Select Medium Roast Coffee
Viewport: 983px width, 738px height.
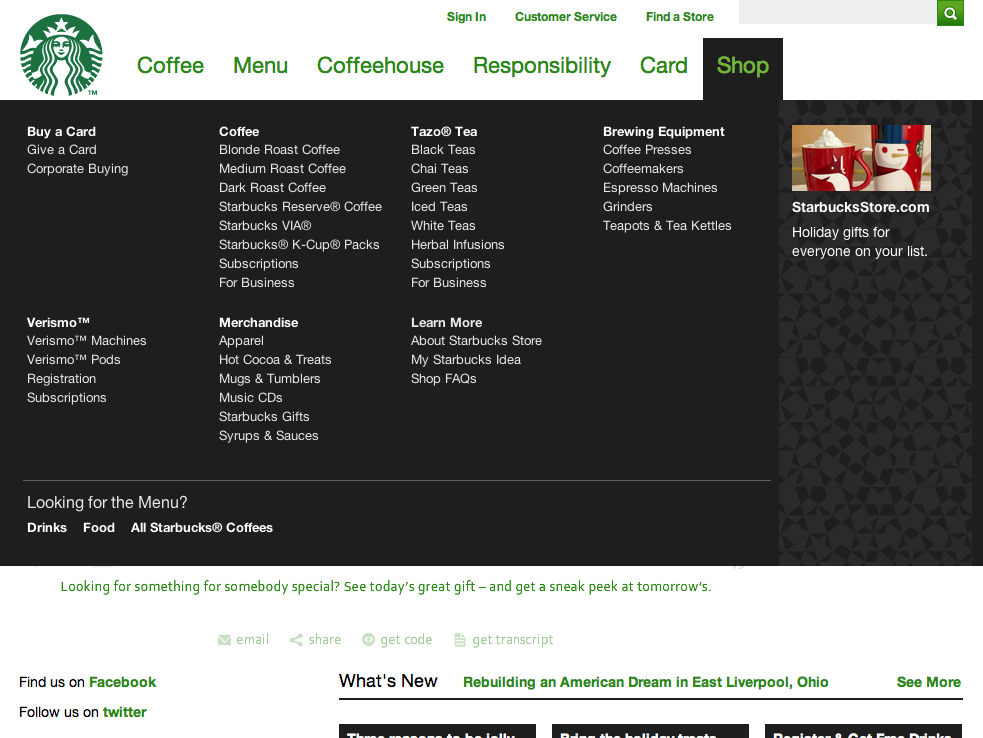tap(282, 169)
